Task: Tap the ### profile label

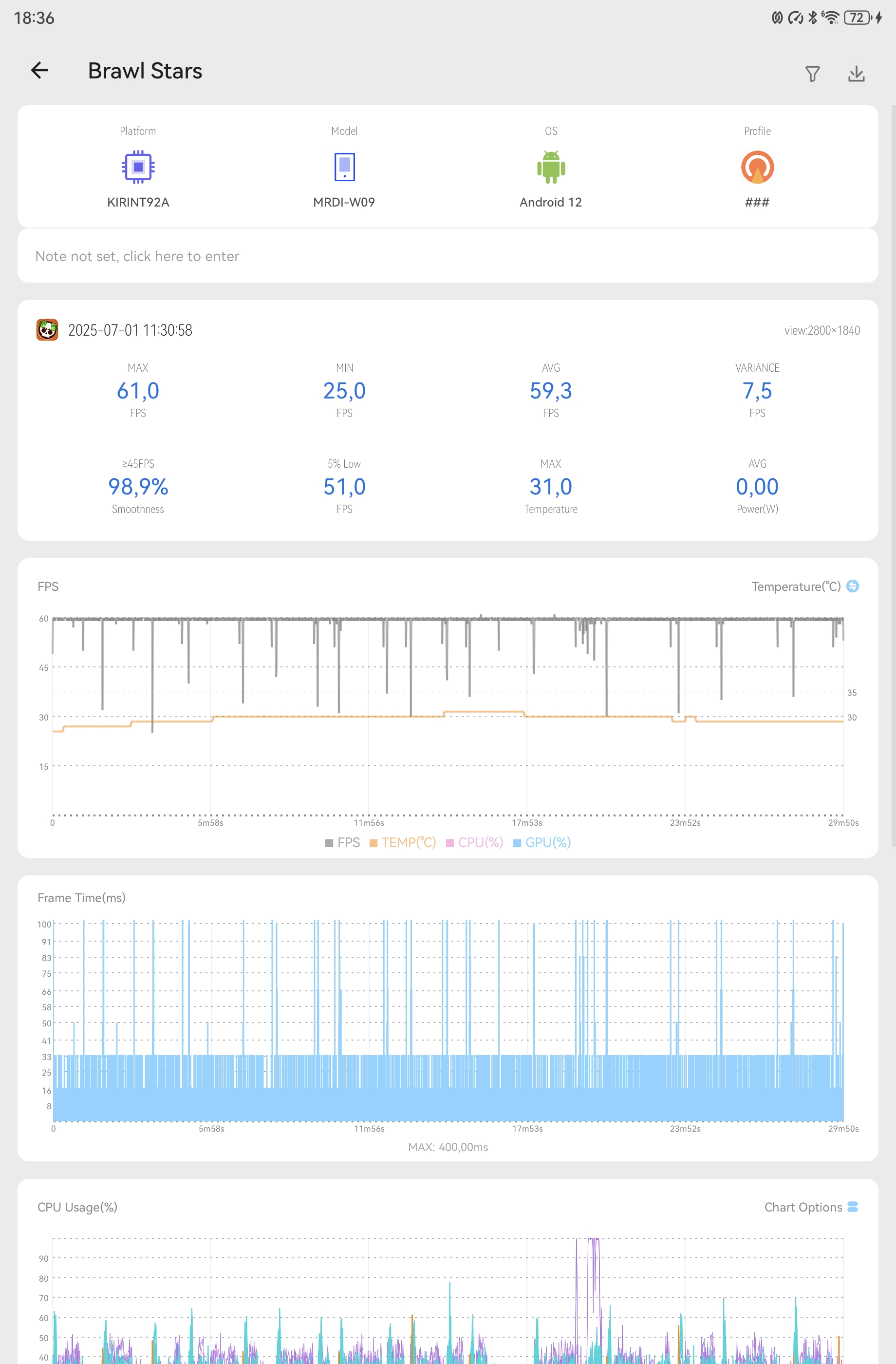Action: 757,202
